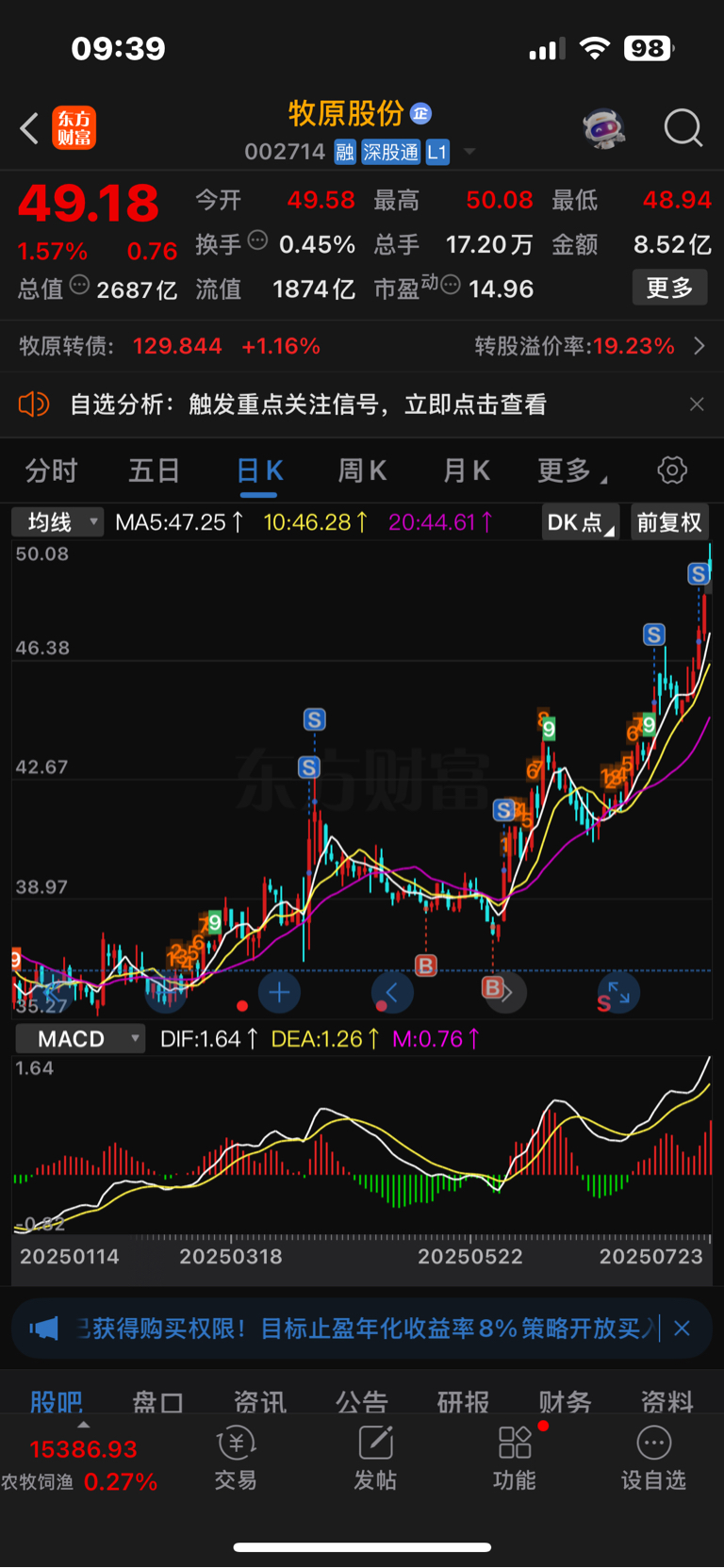Image resolution: width=724 pixels, height=1568 pixels.
Task: Tap the 98 battery indicator in status bar
Action: (649, 48)
